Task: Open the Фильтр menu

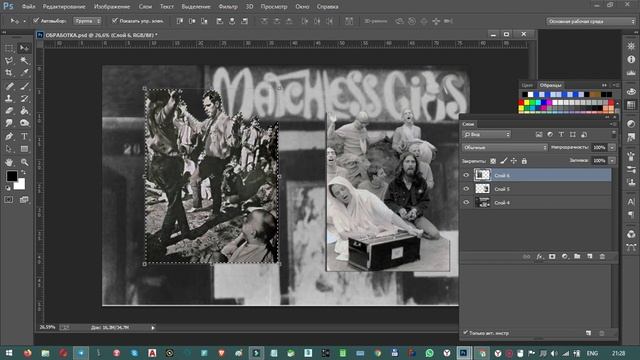Action: tap(228, 7)
